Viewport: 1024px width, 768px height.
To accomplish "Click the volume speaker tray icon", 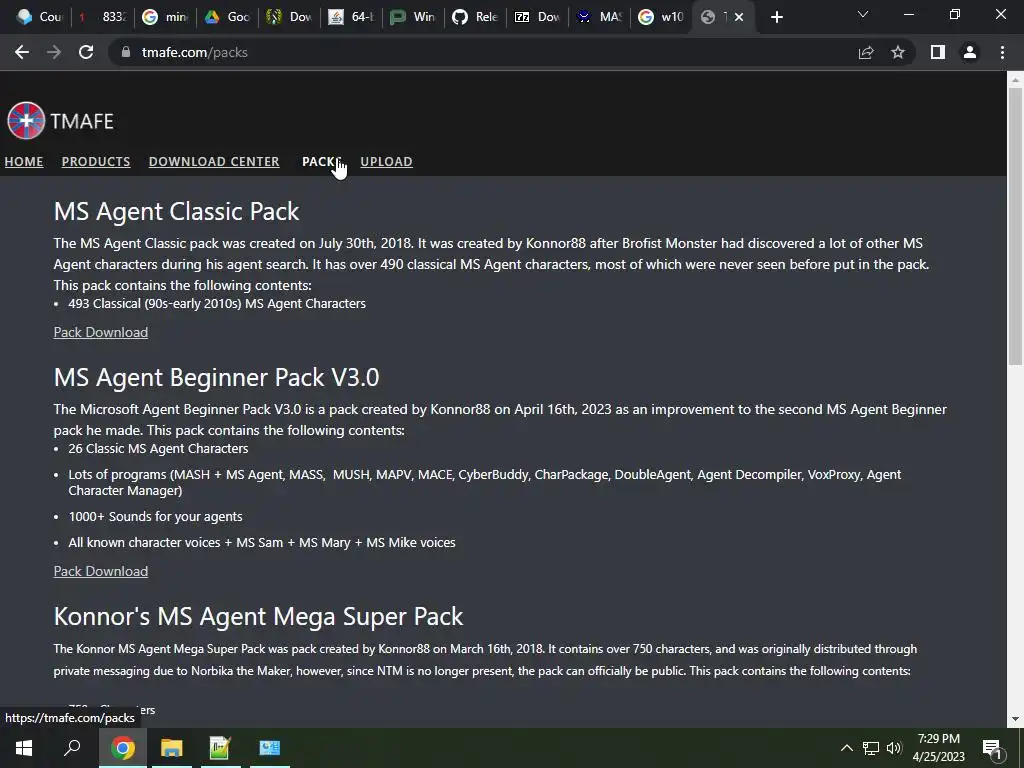I will [894, 748].
